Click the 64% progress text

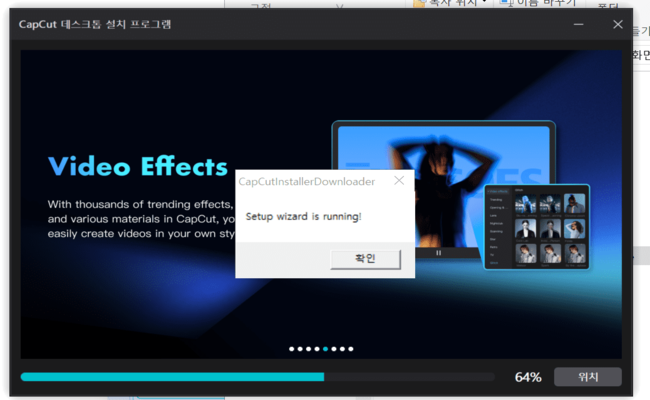click(x=528, y=377)
